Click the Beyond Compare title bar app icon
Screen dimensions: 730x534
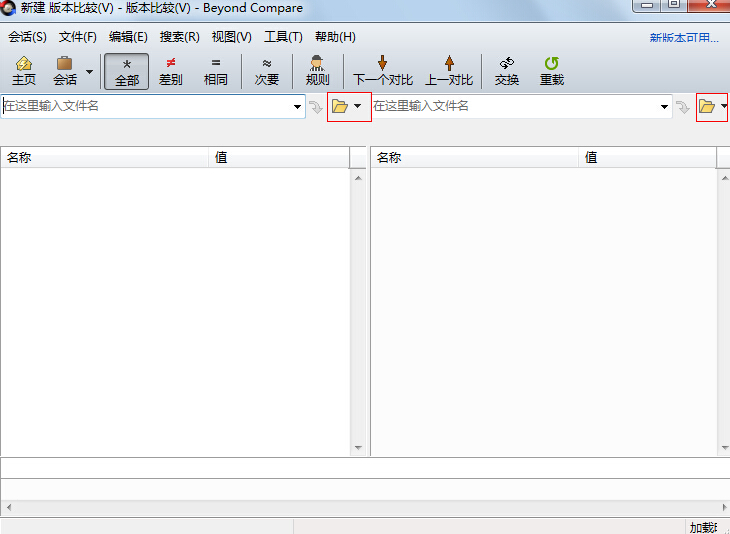(8, 7)
